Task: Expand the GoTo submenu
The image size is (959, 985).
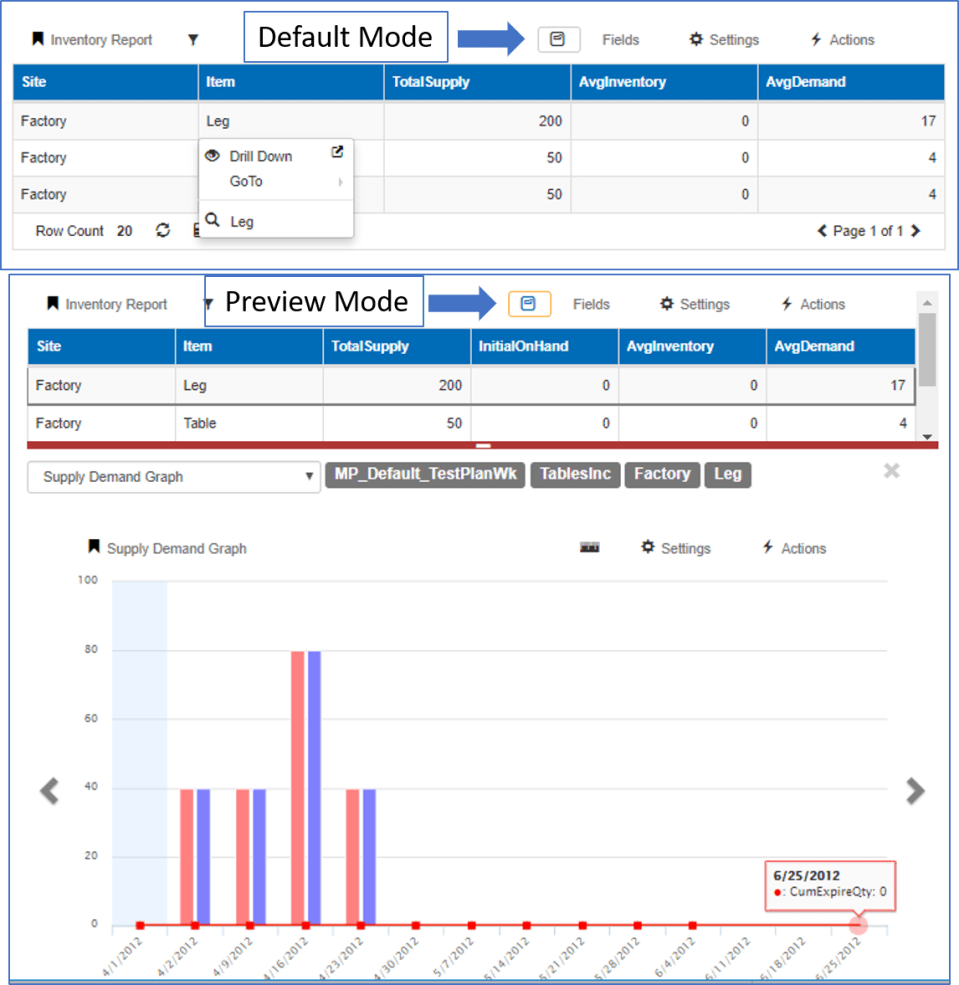Action: click(x=249, y=182)
